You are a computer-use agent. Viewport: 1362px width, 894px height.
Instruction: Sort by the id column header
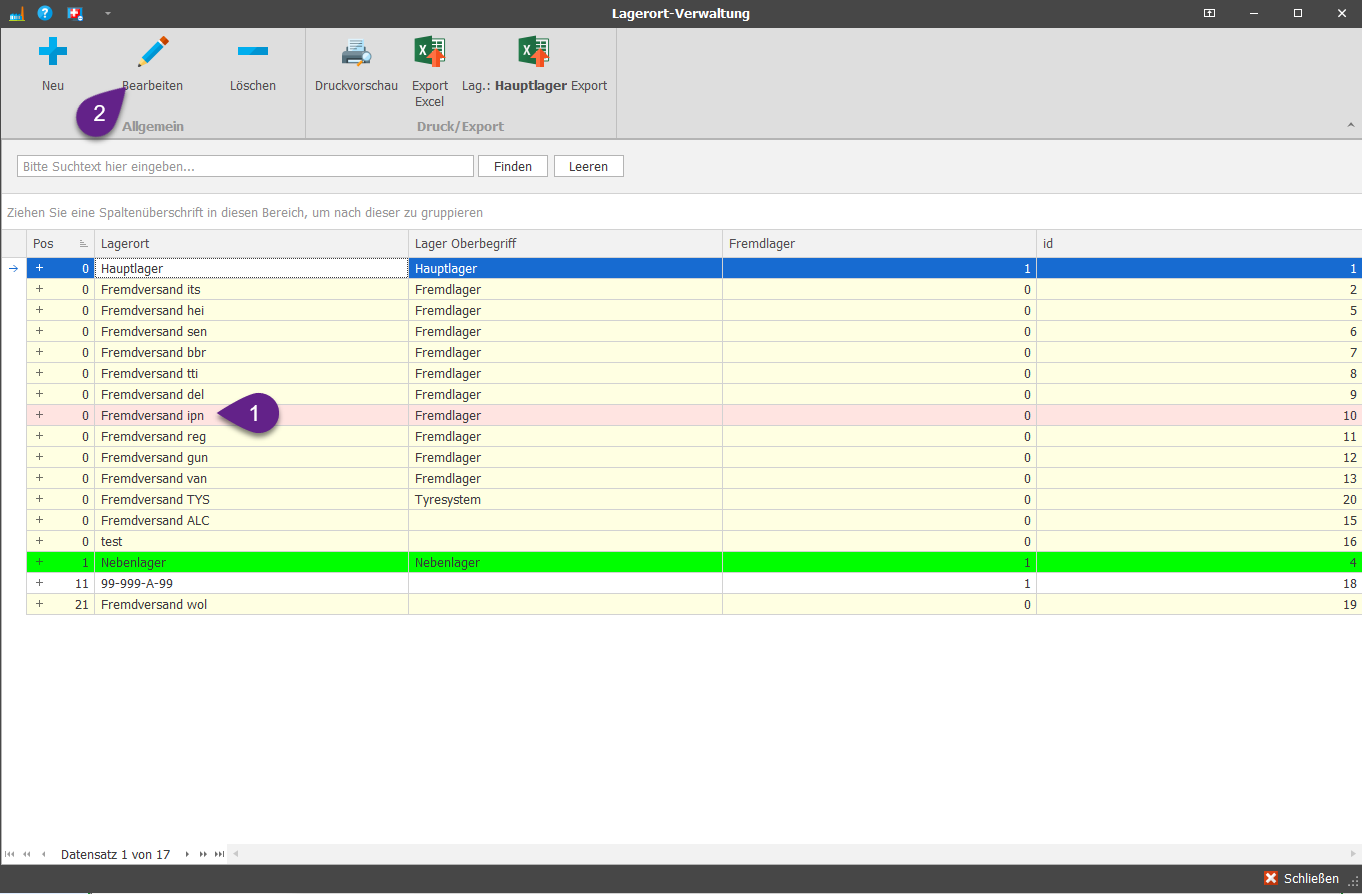coord(1199,244)
